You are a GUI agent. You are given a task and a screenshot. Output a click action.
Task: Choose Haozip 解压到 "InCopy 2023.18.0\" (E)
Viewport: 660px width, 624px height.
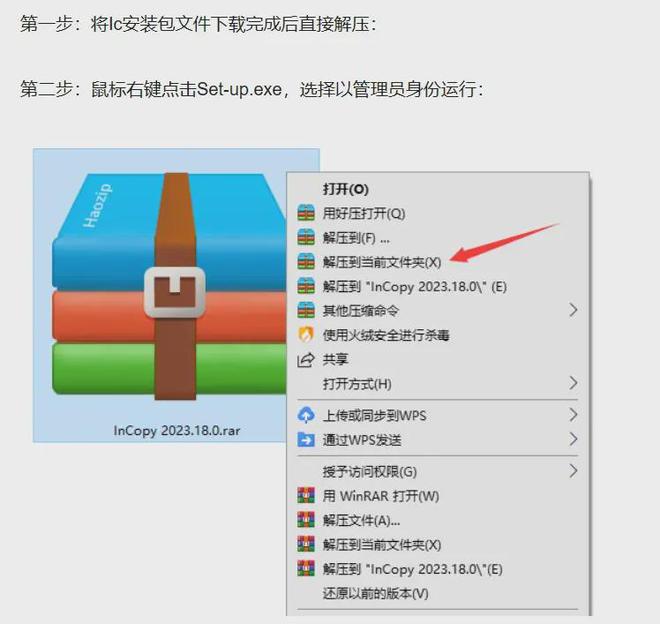pyautogui.click(x=438, y=286)
